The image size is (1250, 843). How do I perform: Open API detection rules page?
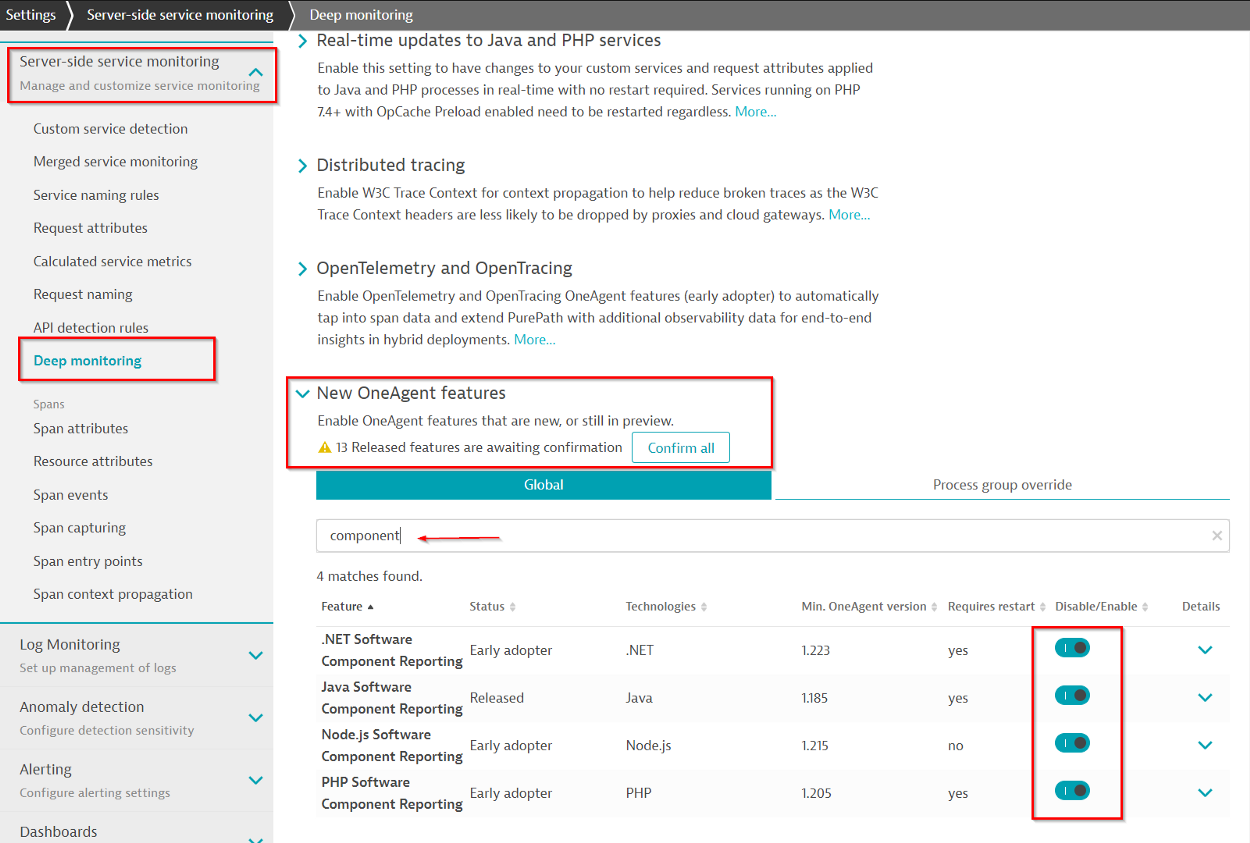click(91, 328)
